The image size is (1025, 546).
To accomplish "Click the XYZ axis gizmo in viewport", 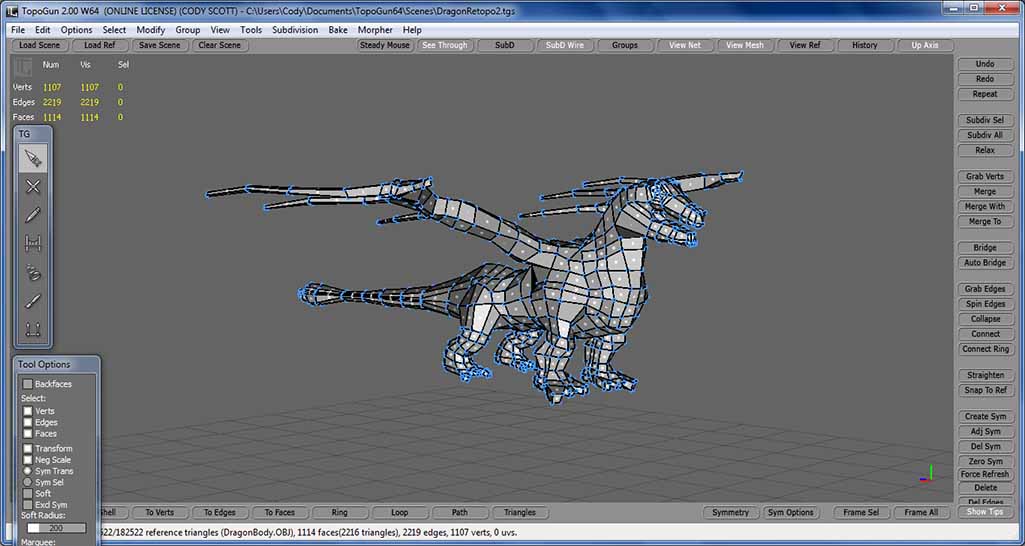I will [927, 474].
